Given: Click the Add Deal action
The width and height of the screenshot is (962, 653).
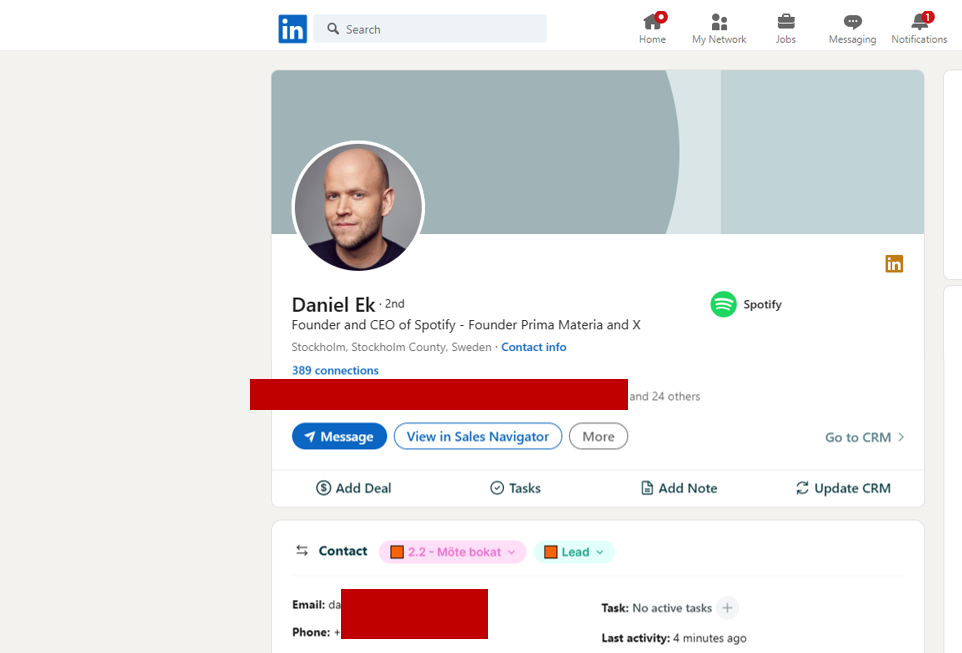Looking at the screenshot, I should 353,489.
